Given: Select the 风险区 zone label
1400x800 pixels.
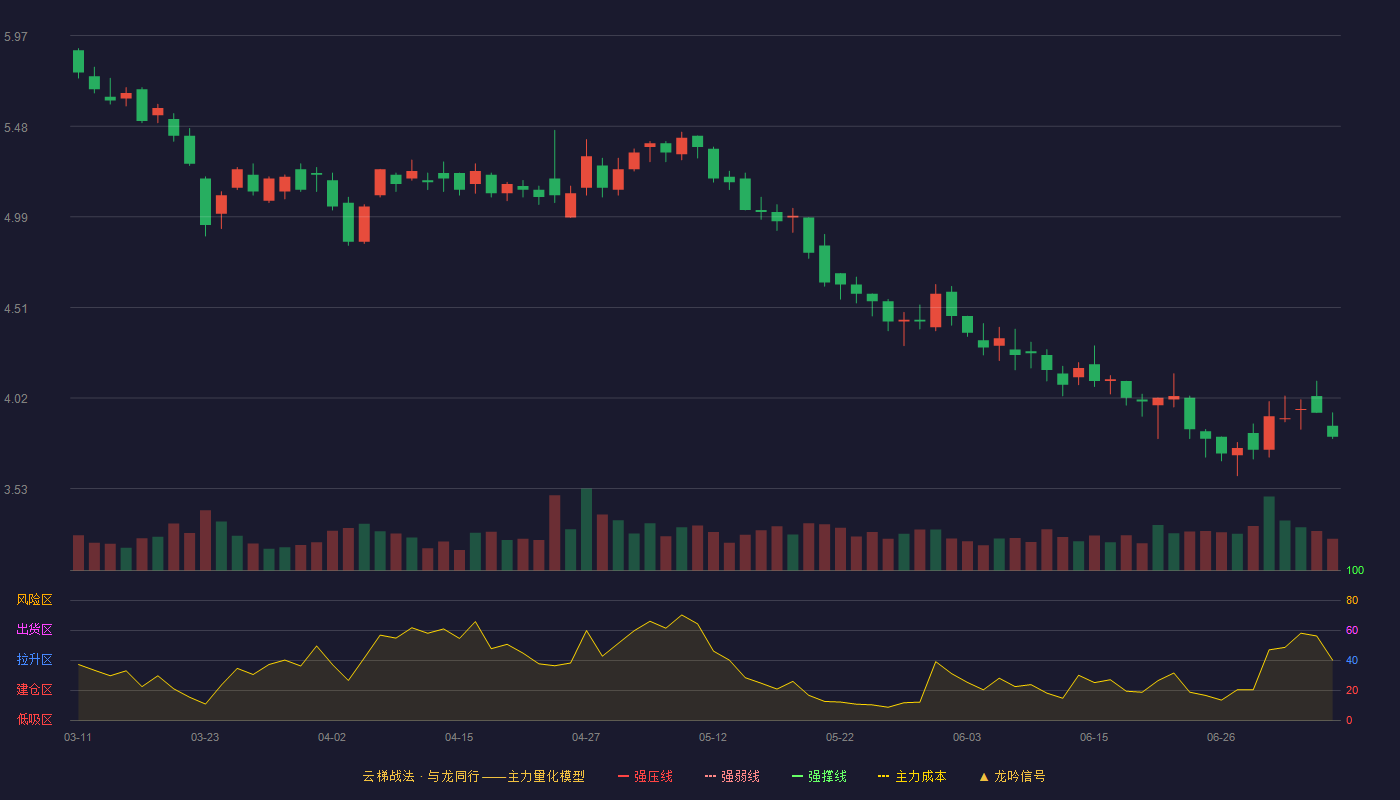Looking at the screenshot, I should [35, 600].
